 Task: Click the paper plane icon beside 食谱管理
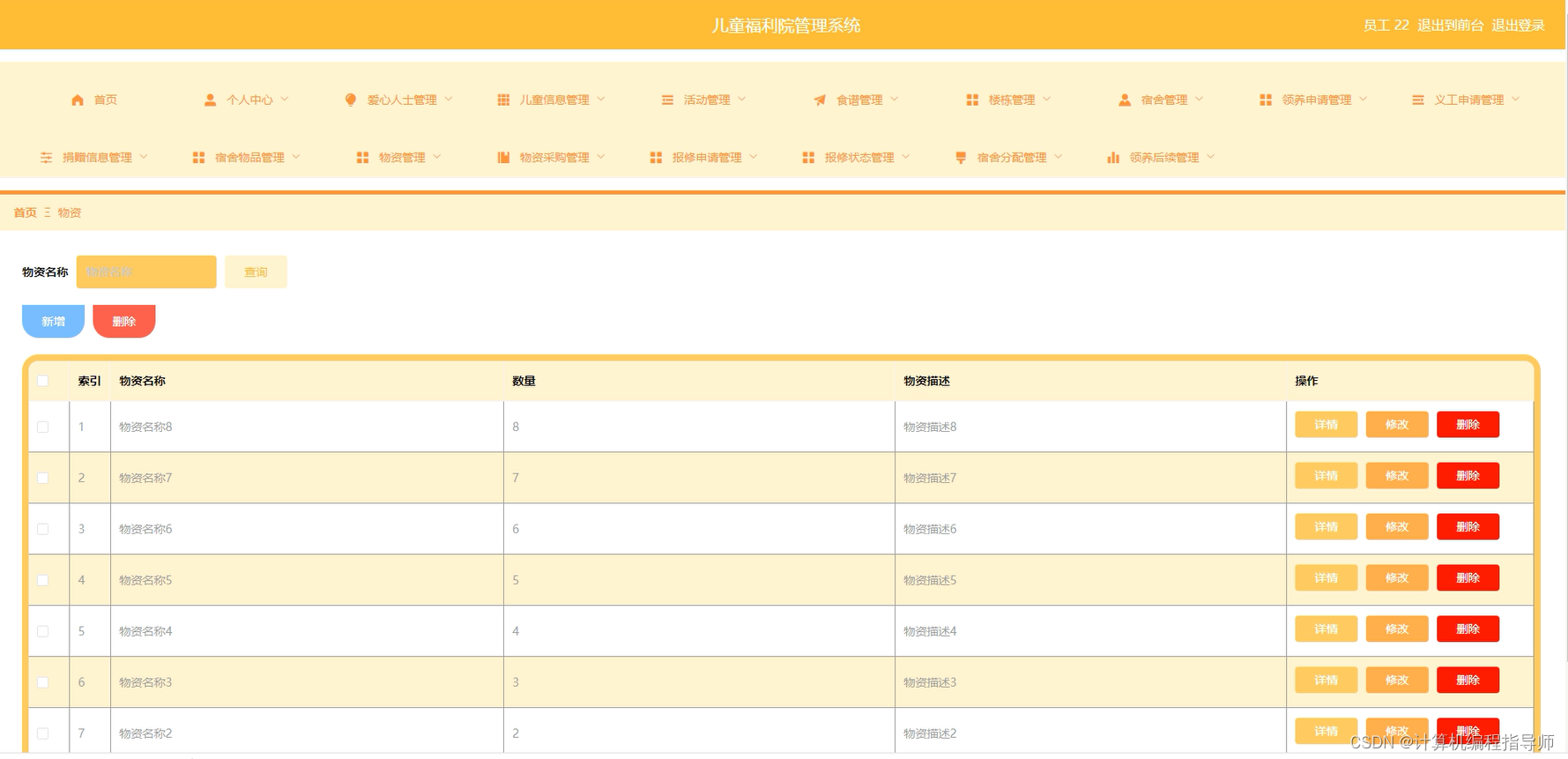(820, 100)
